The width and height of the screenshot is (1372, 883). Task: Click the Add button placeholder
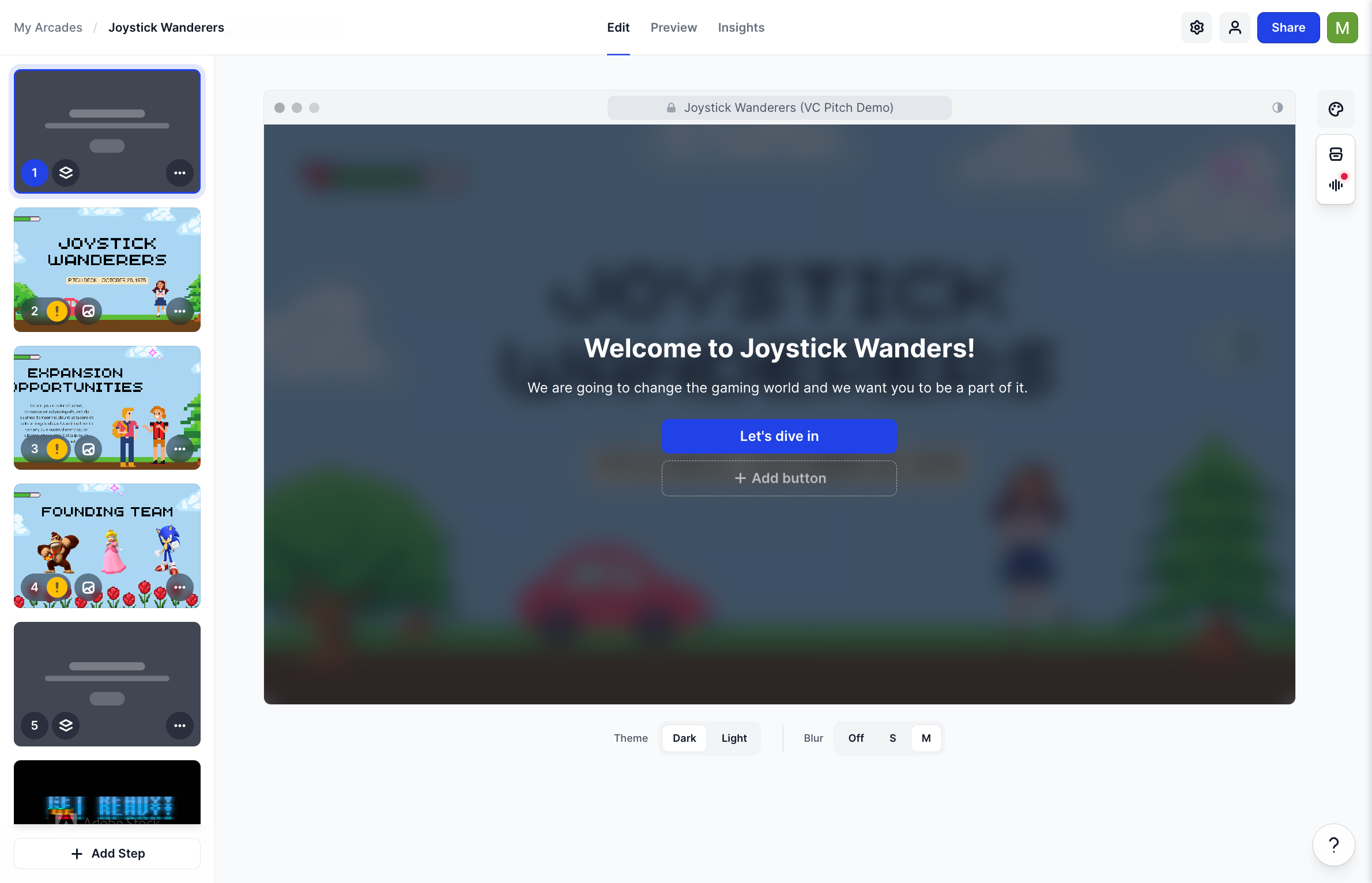point(778,477)
